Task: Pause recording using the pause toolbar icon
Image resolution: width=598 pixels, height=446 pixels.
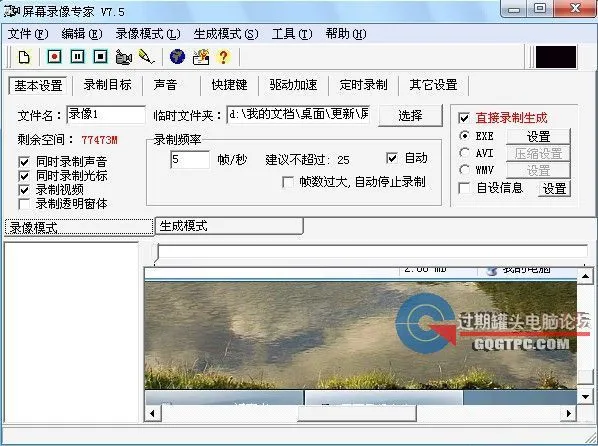Action: [77, 57]
